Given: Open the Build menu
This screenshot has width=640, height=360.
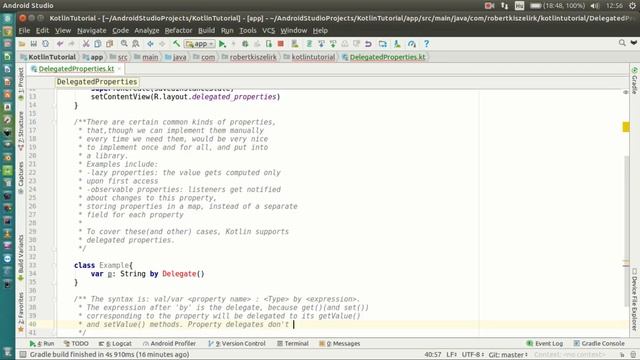Looking at the screenshot, I should (206, 31).
